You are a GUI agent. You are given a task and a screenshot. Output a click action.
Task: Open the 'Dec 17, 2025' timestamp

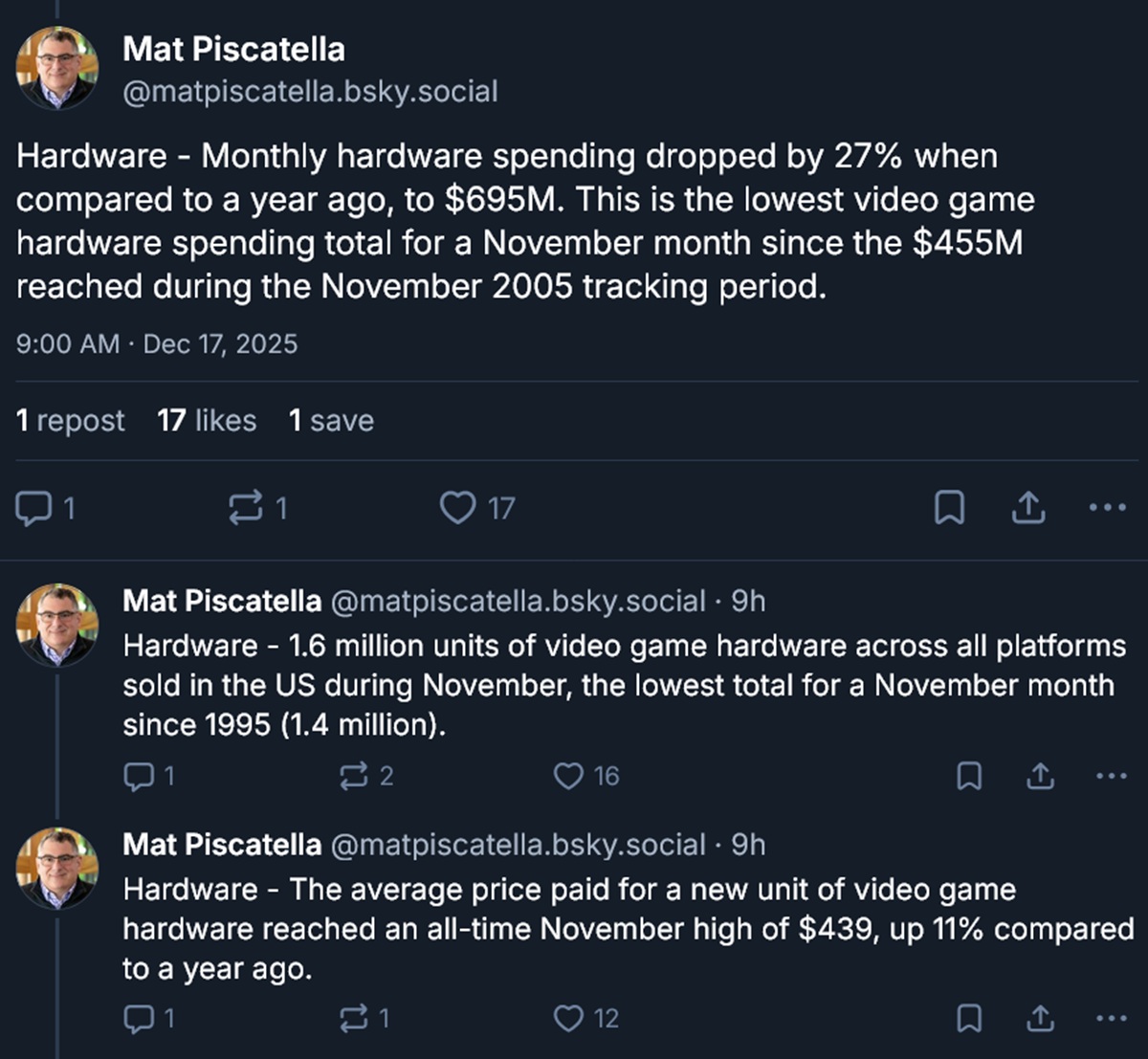tap(220, 344)
